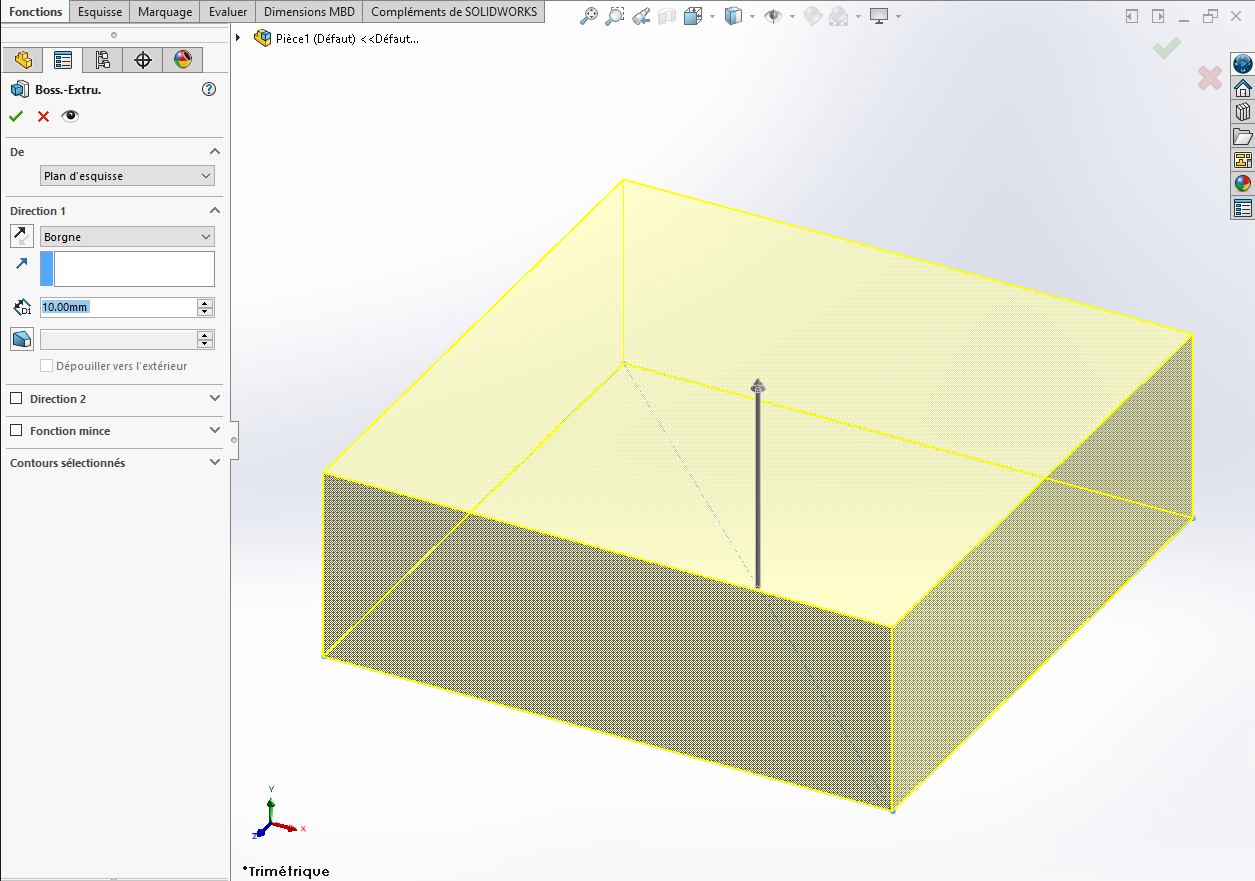Image resolution: width=1255 pixels, height=881 pixels.
Task: Cancel the extrusion with red X
Action: coord(43,116)
